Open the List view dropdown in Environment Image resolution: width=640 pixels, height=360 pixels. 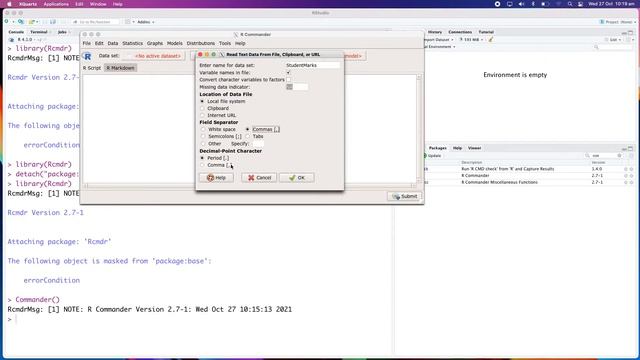click(x=613, y=40)
